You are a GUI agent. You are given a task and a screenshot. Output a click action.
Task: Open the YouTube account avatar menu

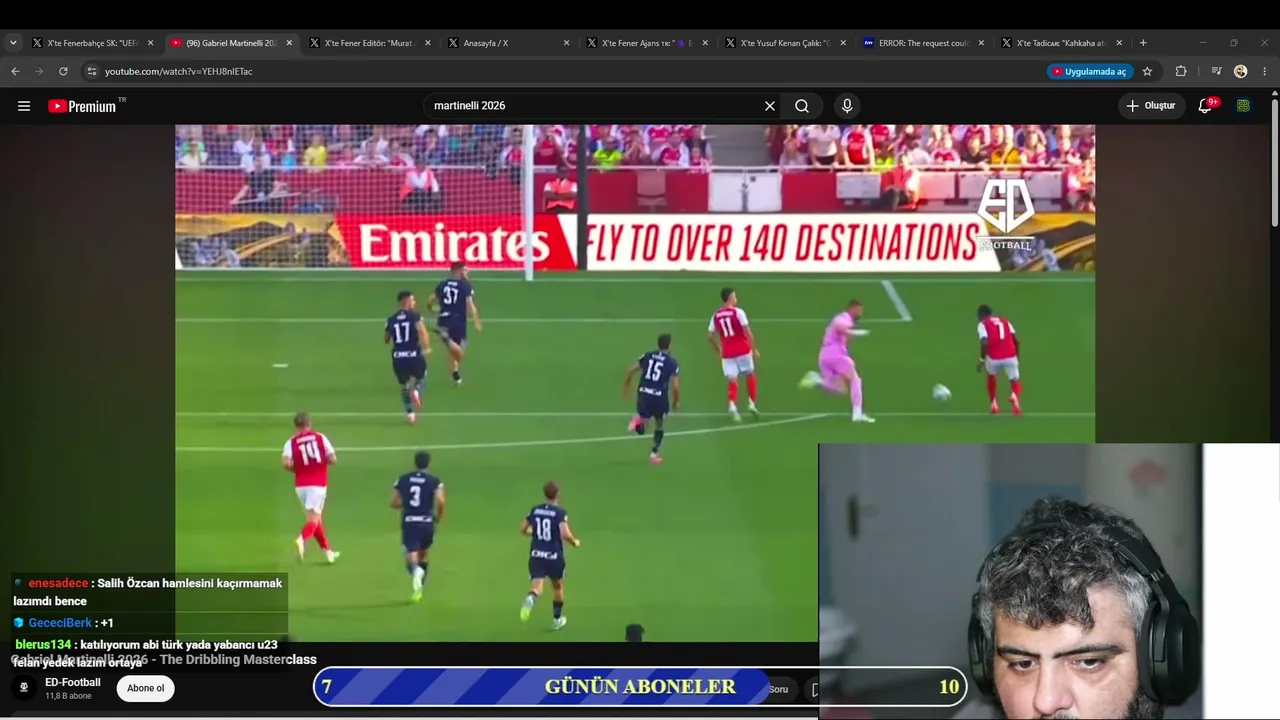[x=1243, y=106]
